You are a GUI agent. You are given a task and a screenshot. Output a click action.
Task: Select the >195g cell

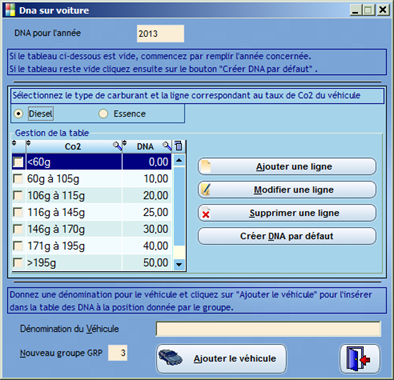coord(74,262)
